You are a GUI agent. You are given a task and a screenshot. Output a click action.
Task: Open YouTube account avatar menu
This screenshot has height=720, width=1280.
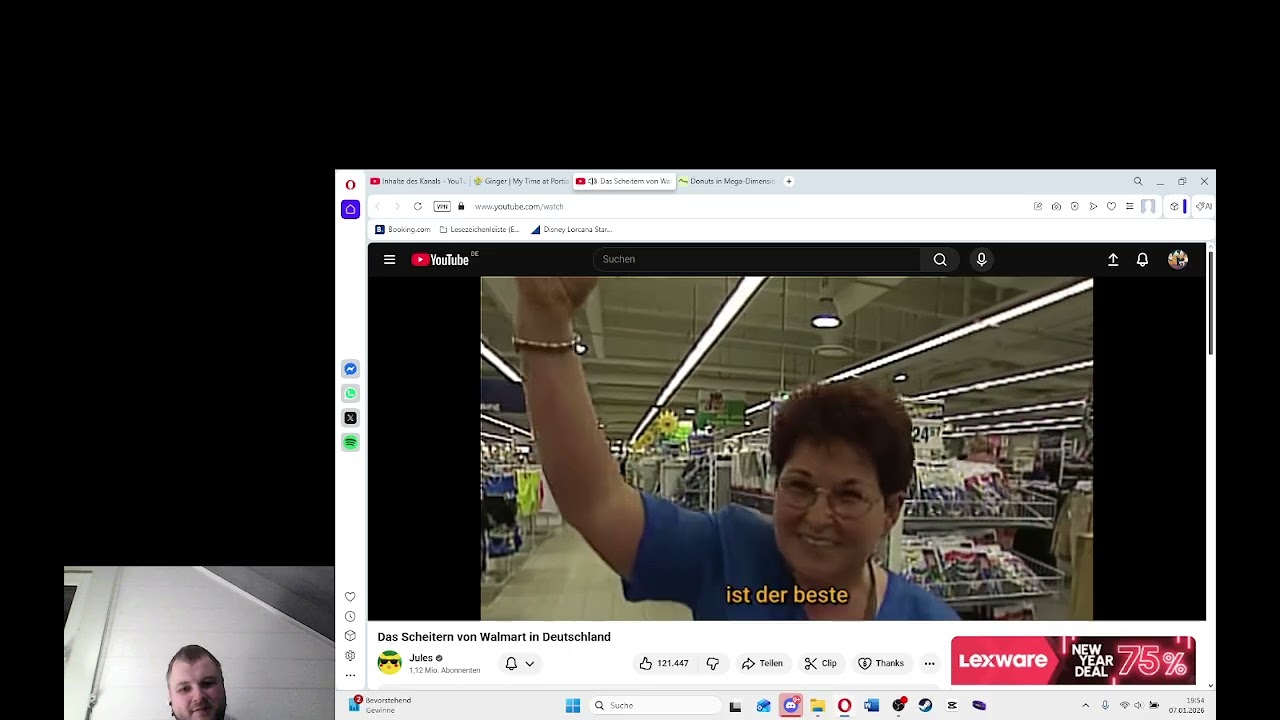(1177, 259)
